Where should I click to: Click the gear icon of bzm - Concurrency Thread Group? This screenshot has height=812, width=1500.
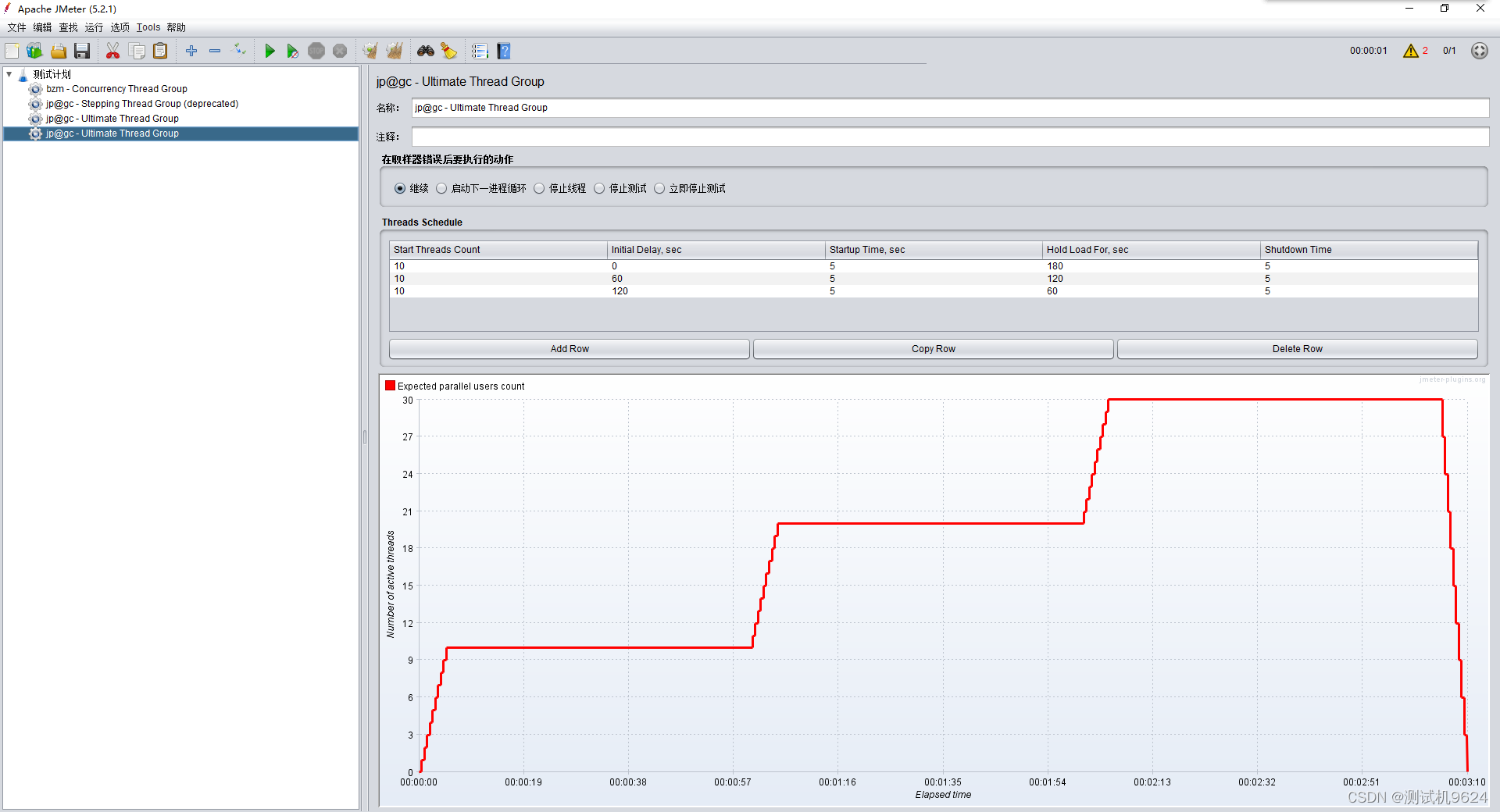click(36, 89)
